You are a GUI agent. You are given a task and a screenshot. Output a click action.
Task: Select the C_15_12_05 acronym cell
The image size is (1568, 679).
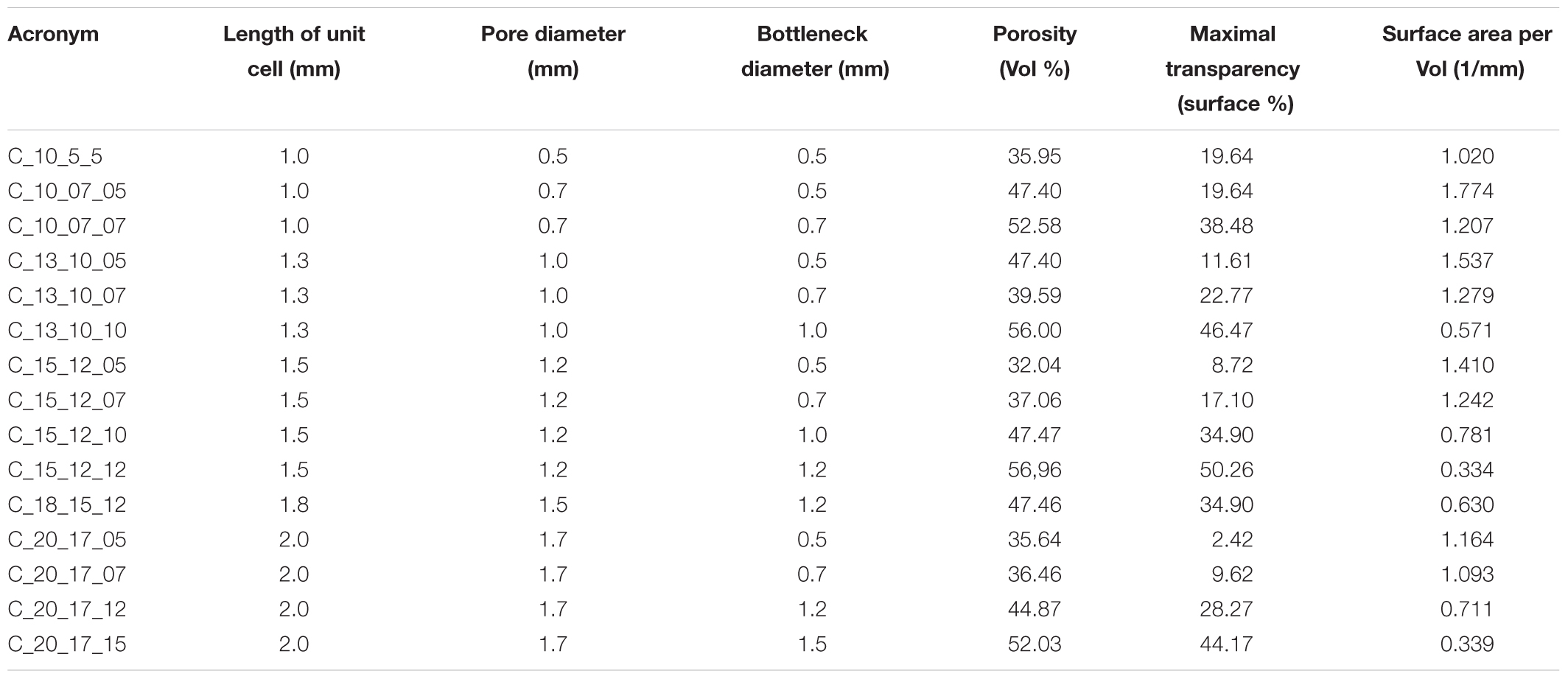pyautogui.click(x=67, y=365)
